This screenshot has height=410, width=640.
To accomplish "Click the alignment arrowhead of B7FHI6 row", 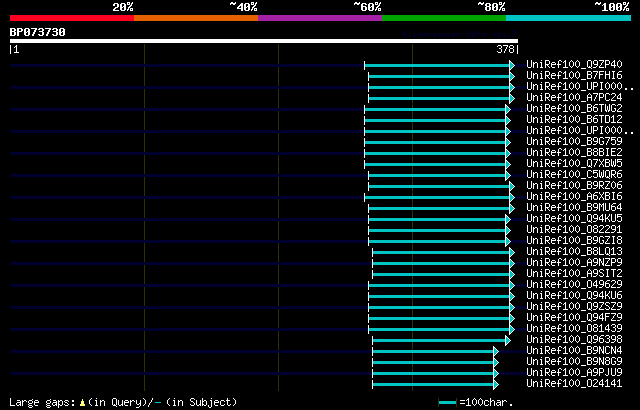I will (512, 76).
